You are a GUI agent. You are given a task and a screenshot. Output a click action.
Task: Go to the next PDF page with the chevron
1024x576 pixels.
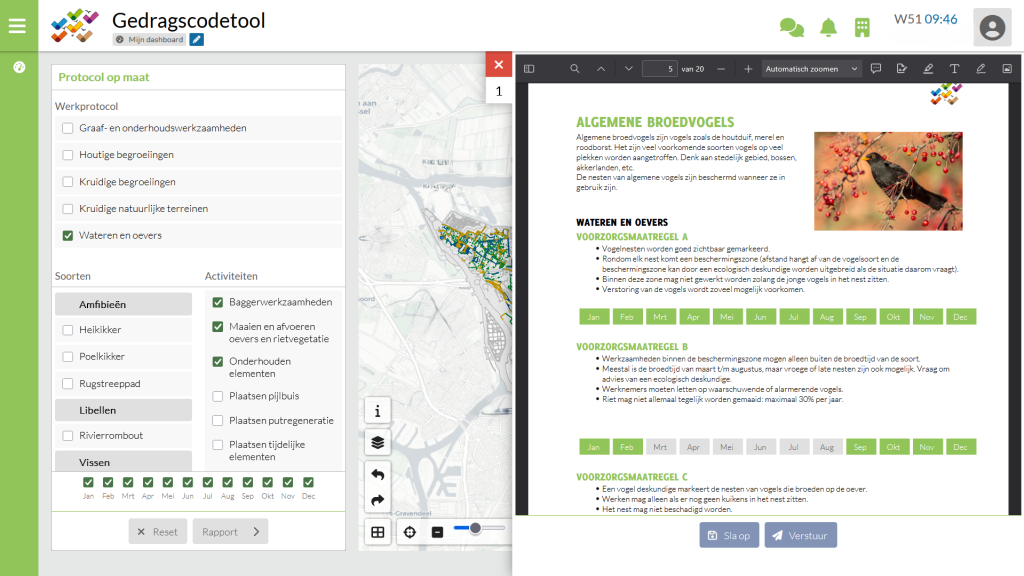coord(627,68)
